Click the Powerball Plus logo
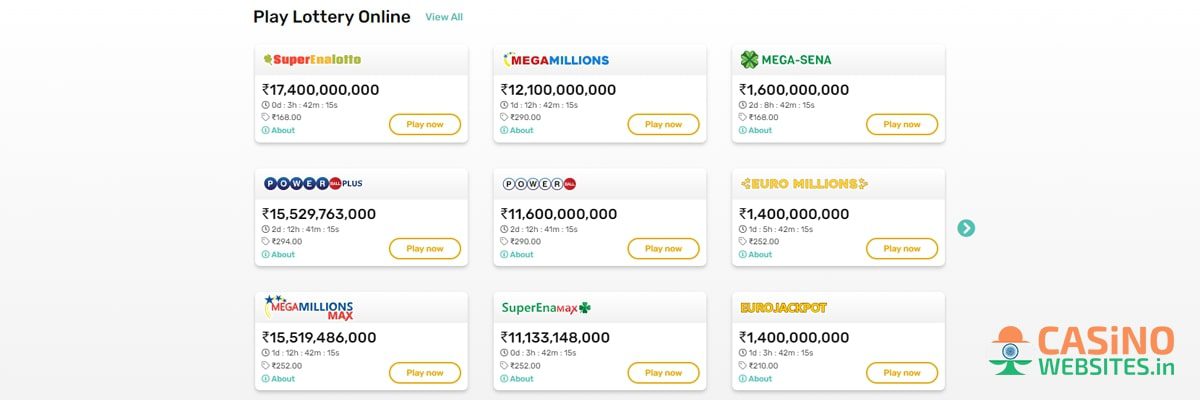The height and width of the screenshot is (400, 1200). (x=313, y=184)
